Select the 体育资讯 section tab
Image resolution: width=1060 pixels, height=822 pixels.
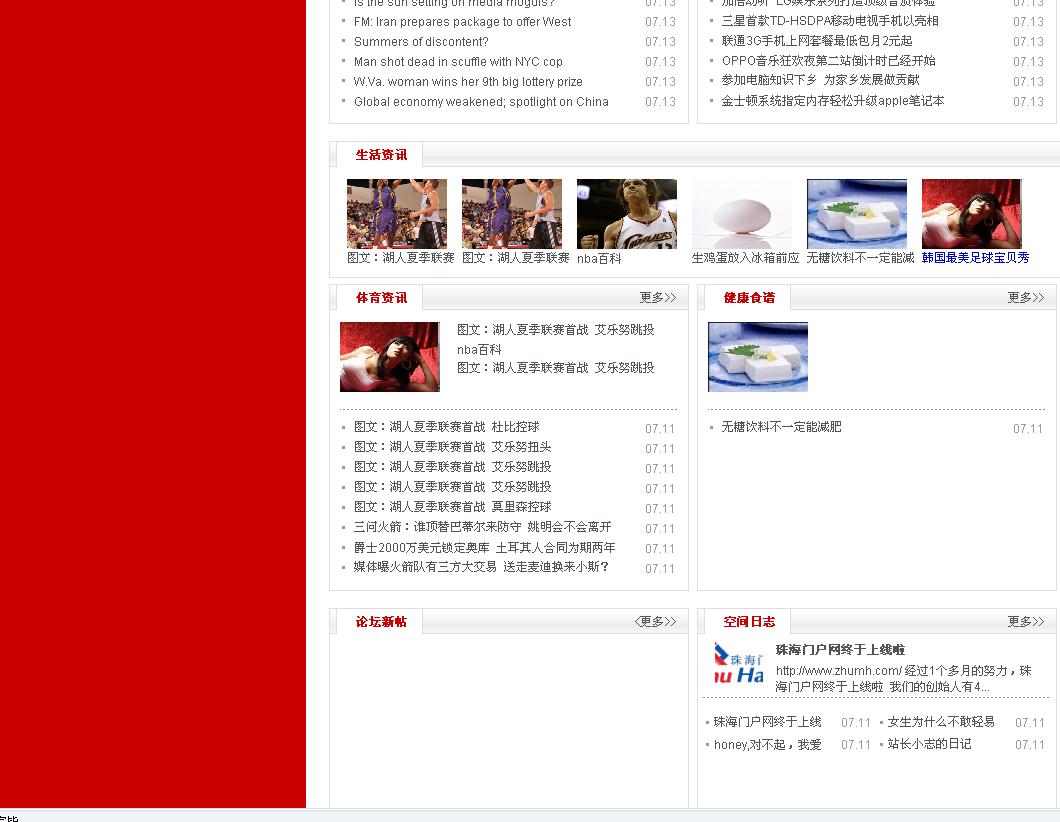click(x=381, y=297)
